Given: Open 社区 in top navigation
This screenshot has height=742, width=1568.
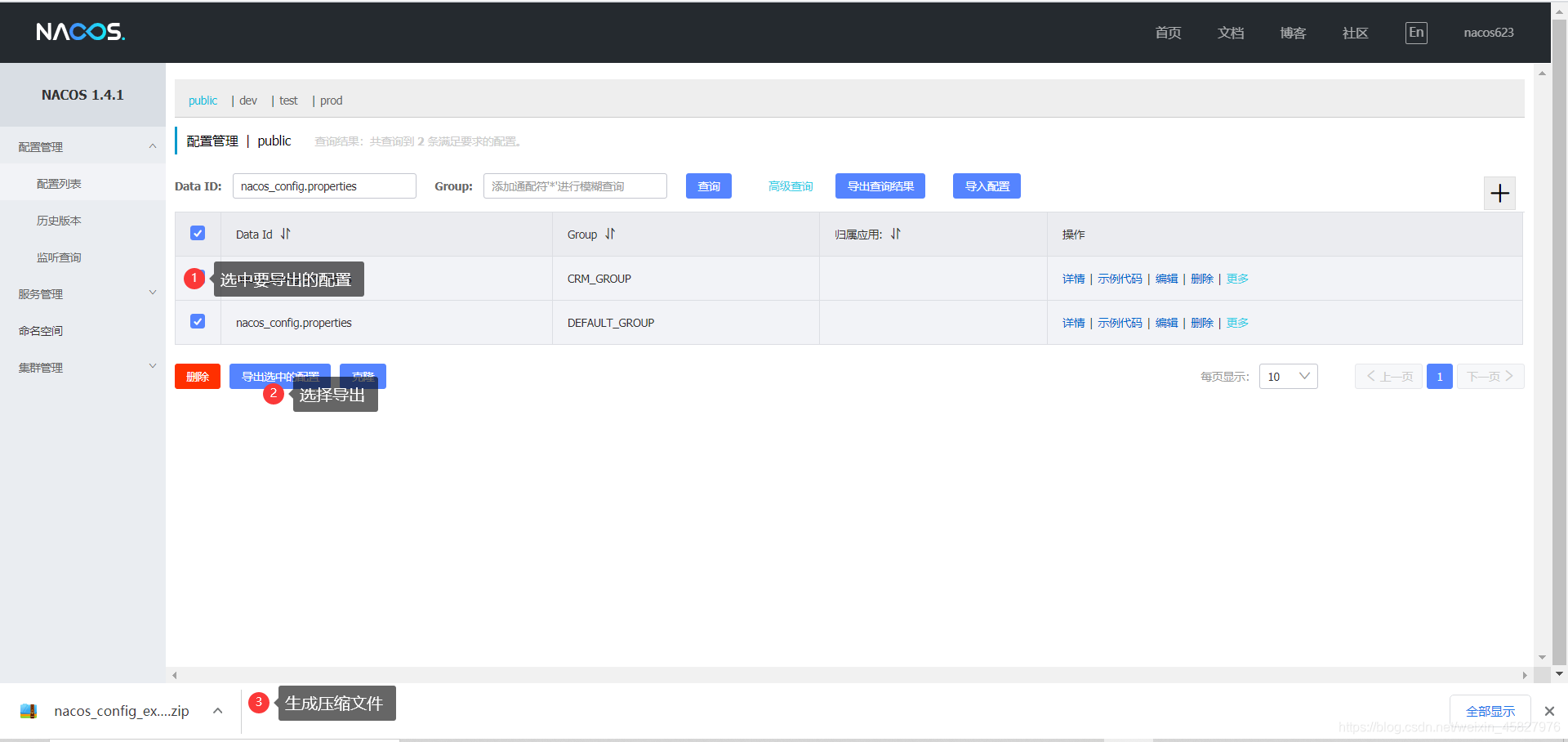Looking at the screenshot, I should pos(1355,33).
